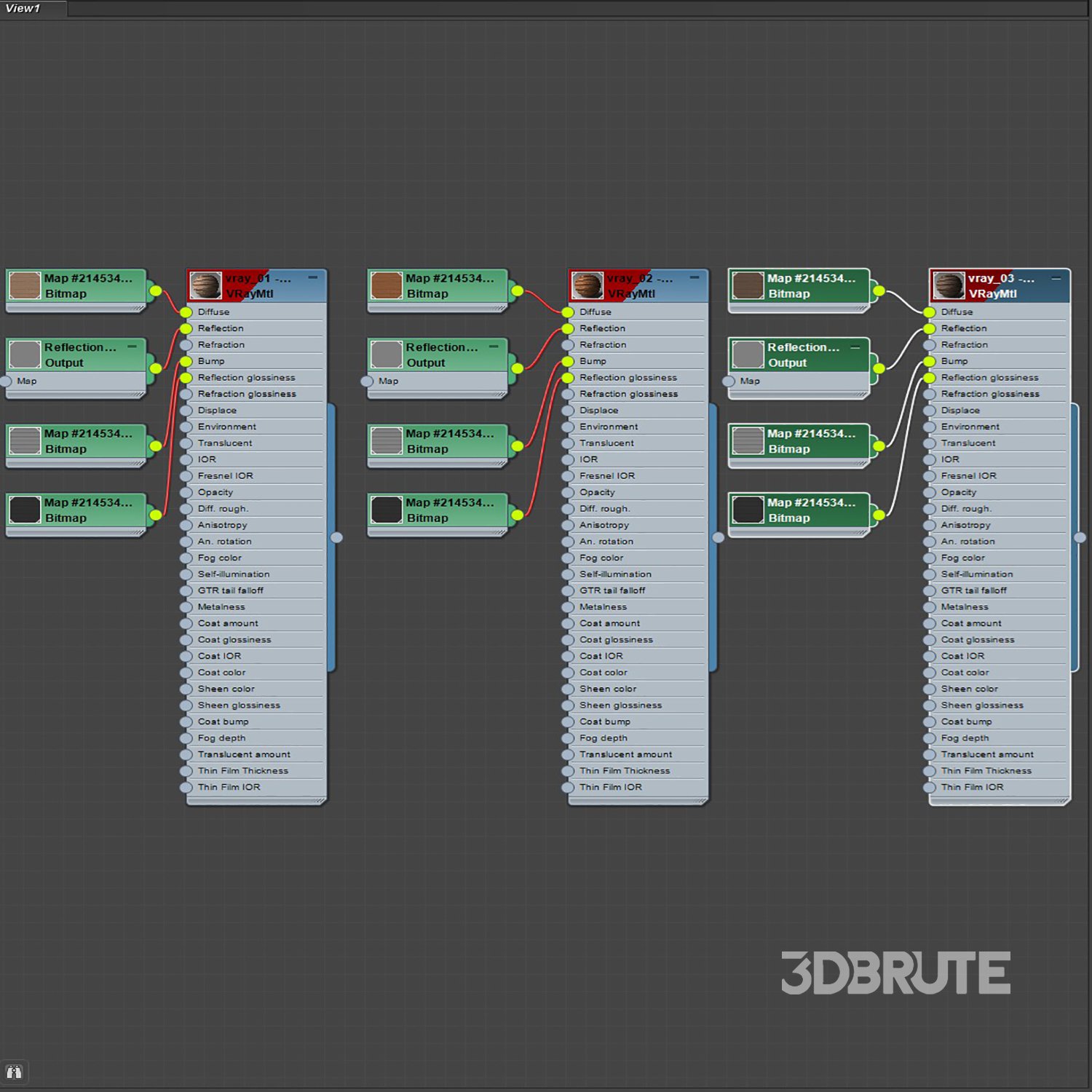Select the Thin Film IOR slot on vray_01

[x=229, y=788]
